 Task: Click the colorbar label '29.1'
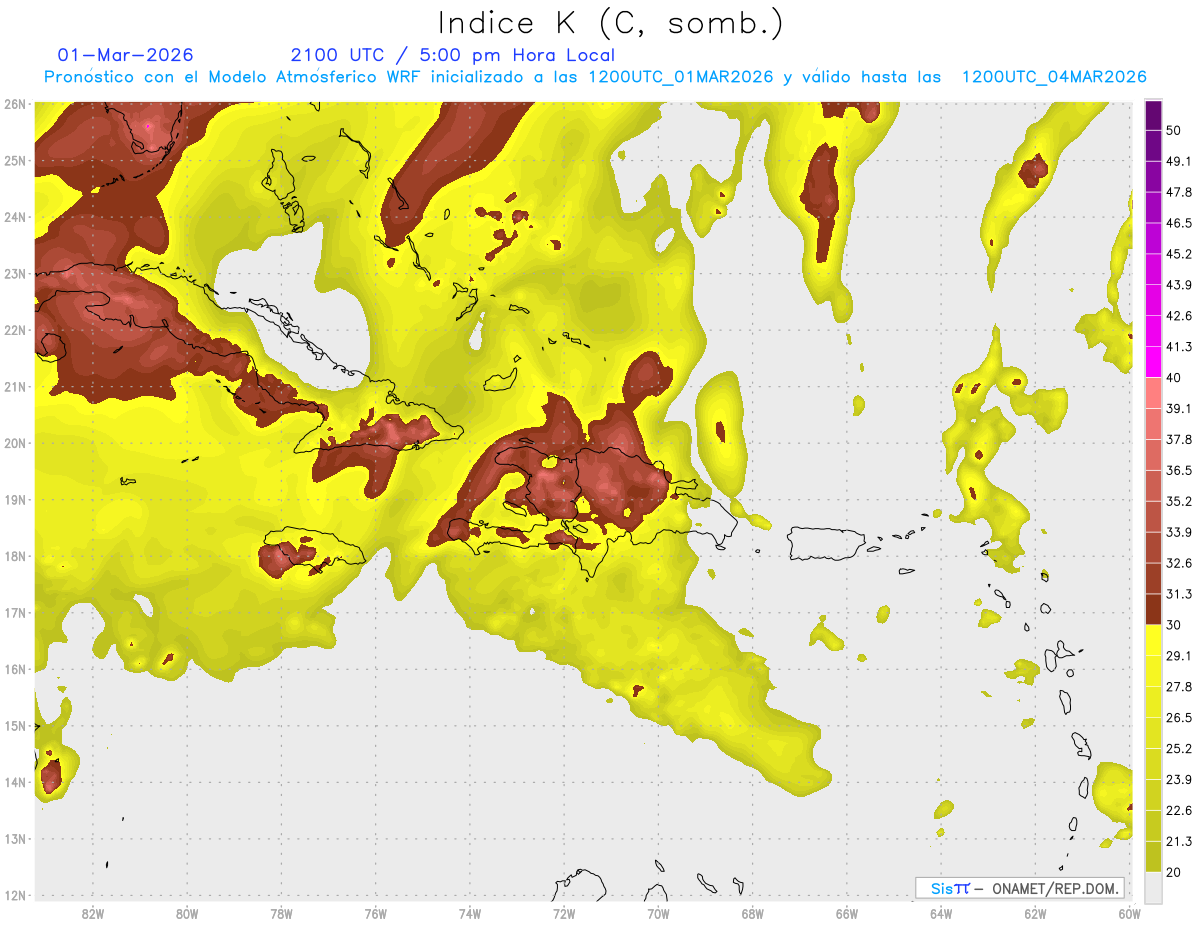coord(1179,656)
